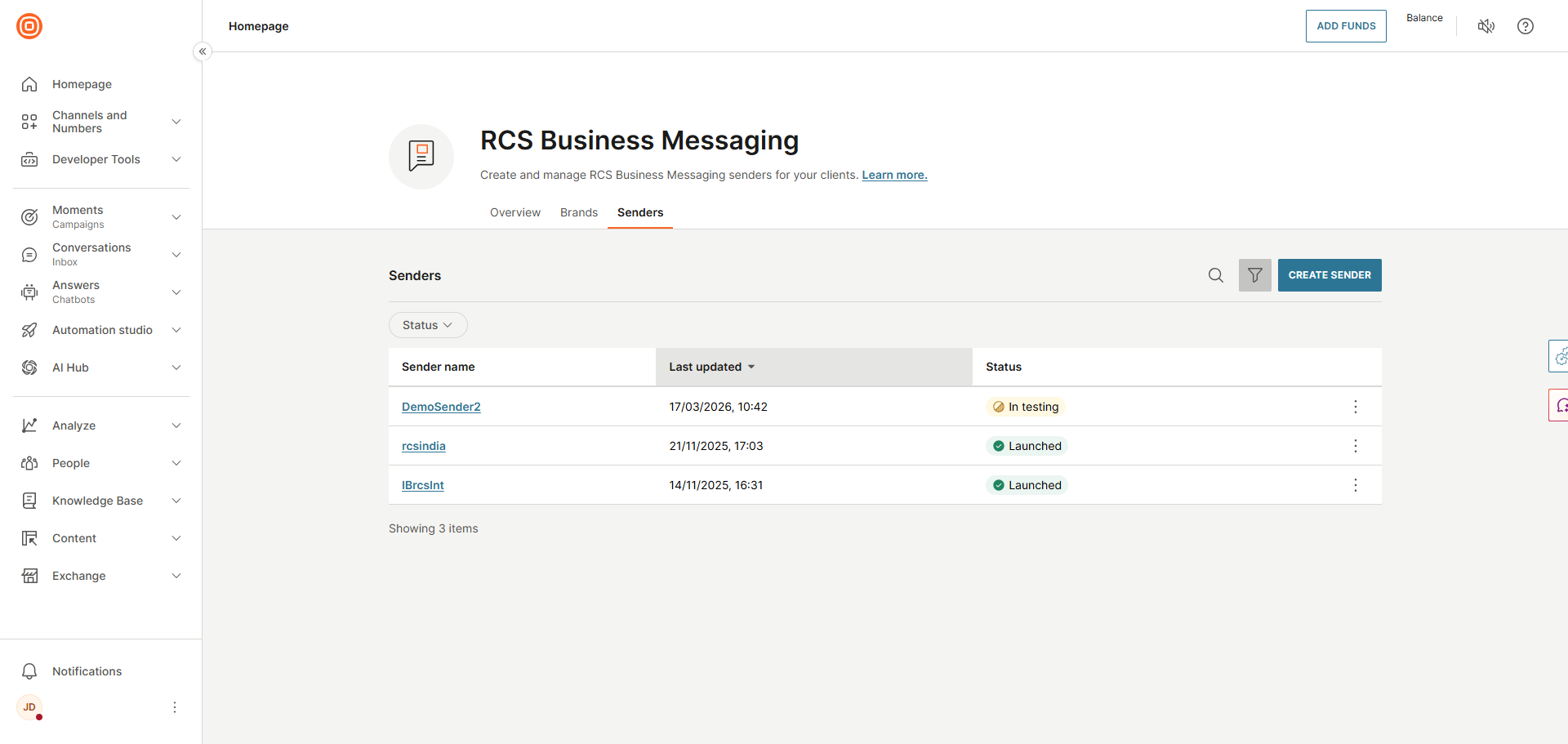Open the rcsindia sender link
The height and width of the screenshot is (744, 1568).
coord(423,445)
